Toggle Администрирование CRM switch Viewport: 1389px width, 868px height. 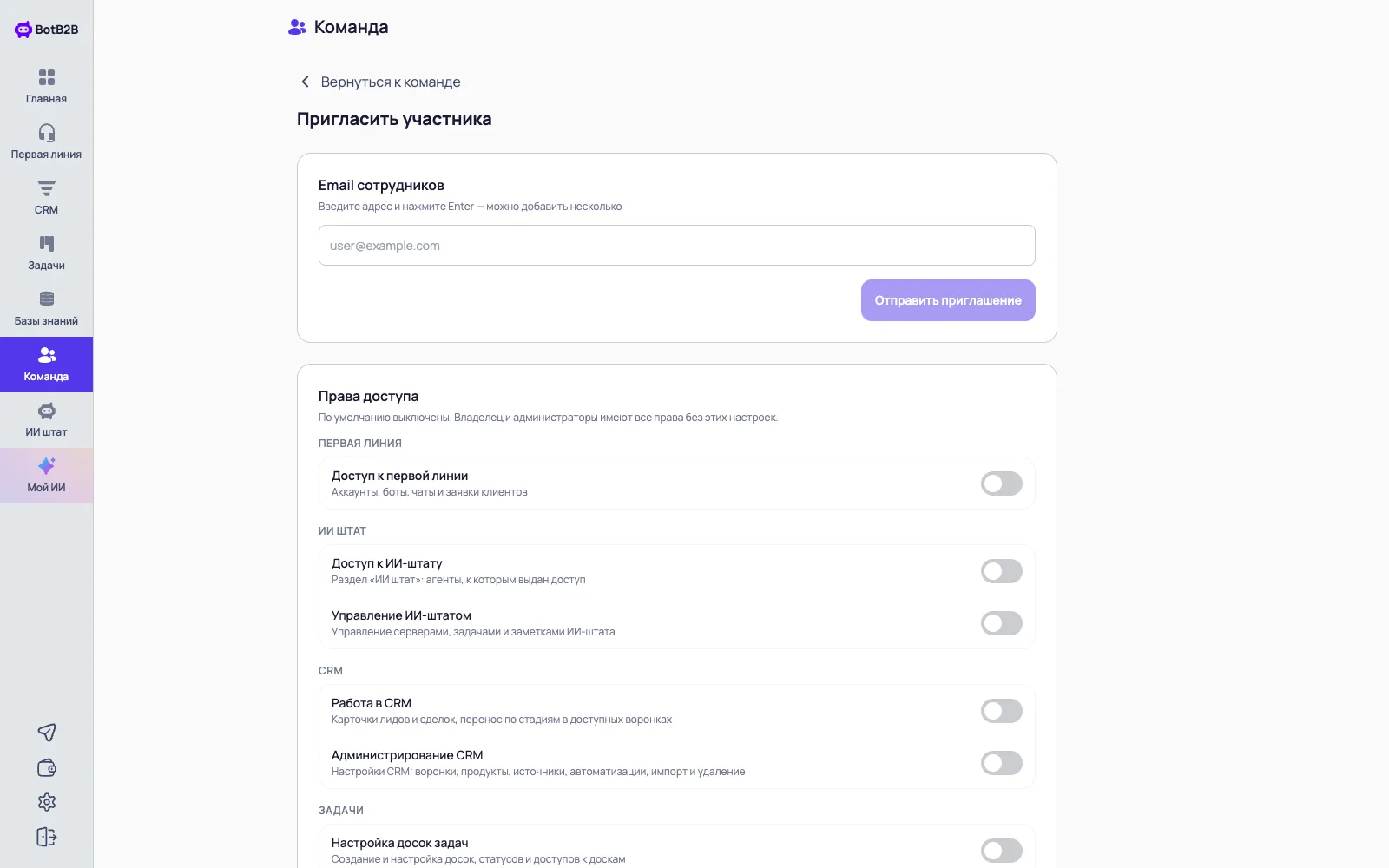(x=1002, y=763)
